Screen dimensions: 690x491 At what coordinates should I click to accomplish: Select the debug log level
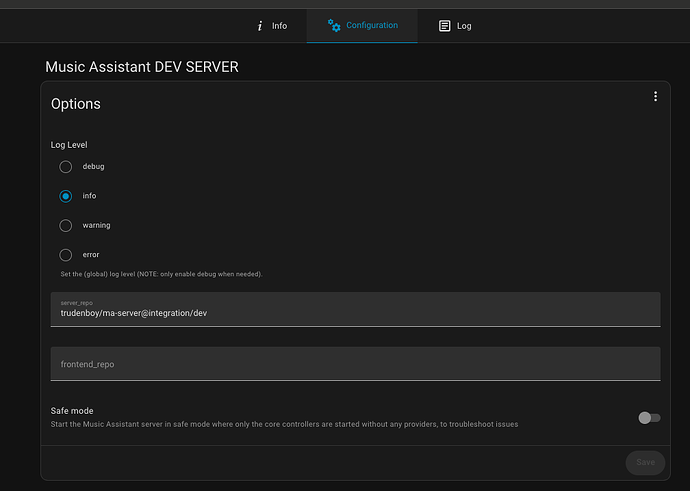(66, 167)
